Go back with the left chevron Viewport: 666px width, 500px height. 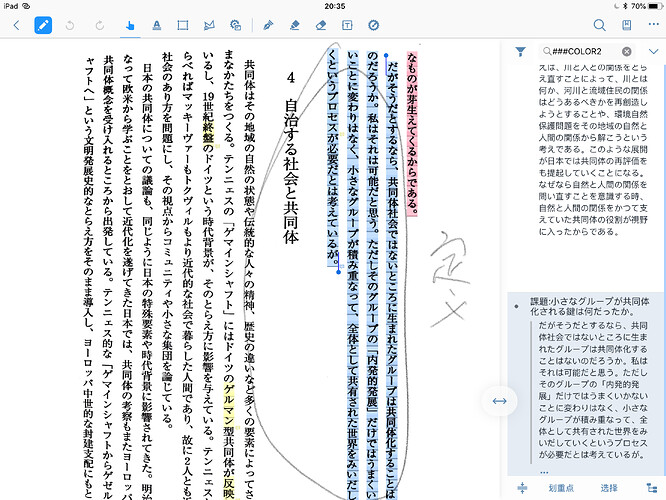pyautogui.click(x=16, y=25)
